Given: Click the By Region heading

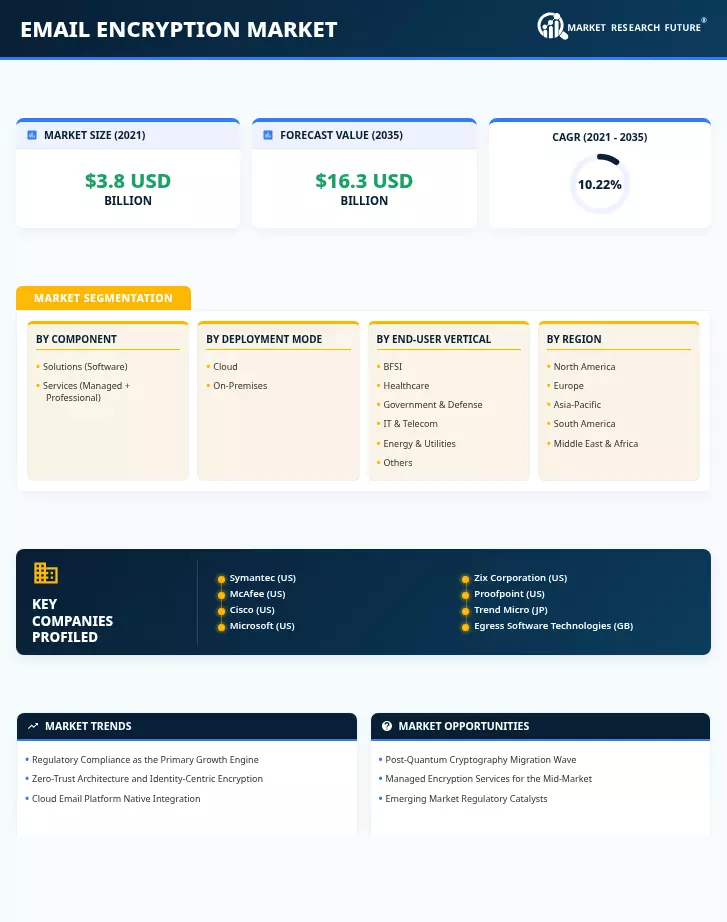Looking at the screenshot, I should pos(574,339).
